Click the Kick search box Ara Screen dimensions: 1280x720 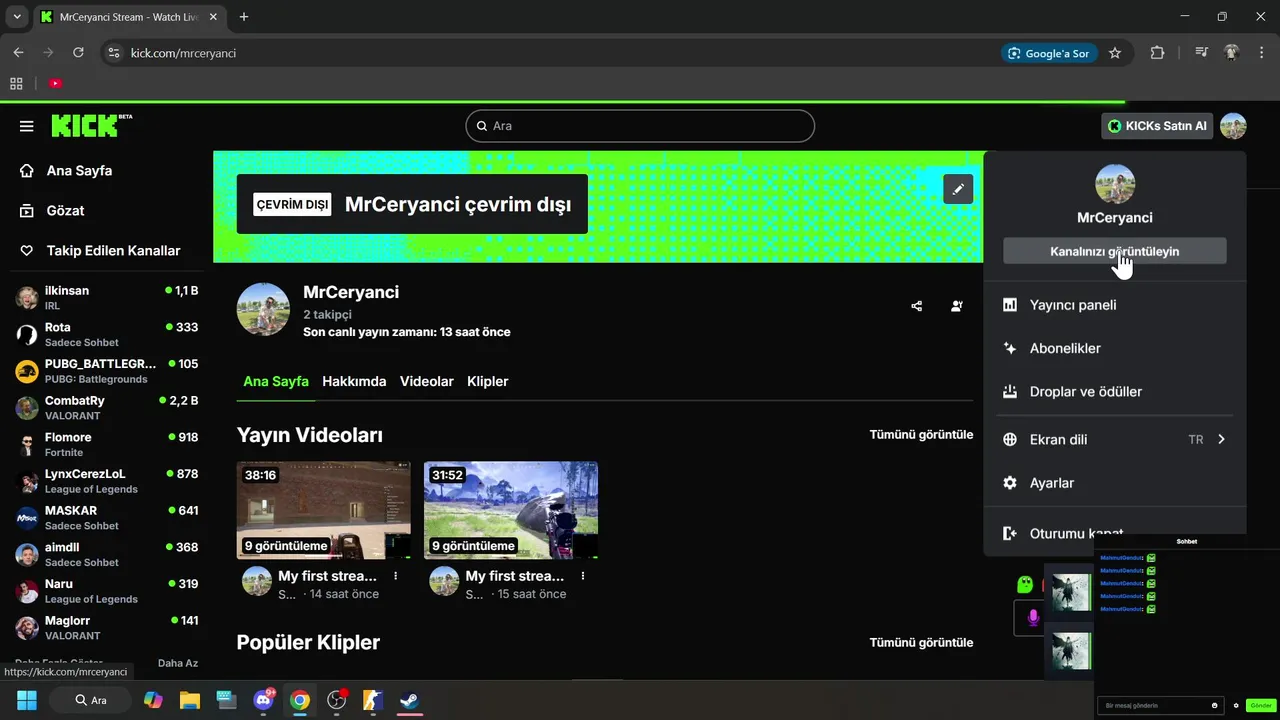pos(640,126)
